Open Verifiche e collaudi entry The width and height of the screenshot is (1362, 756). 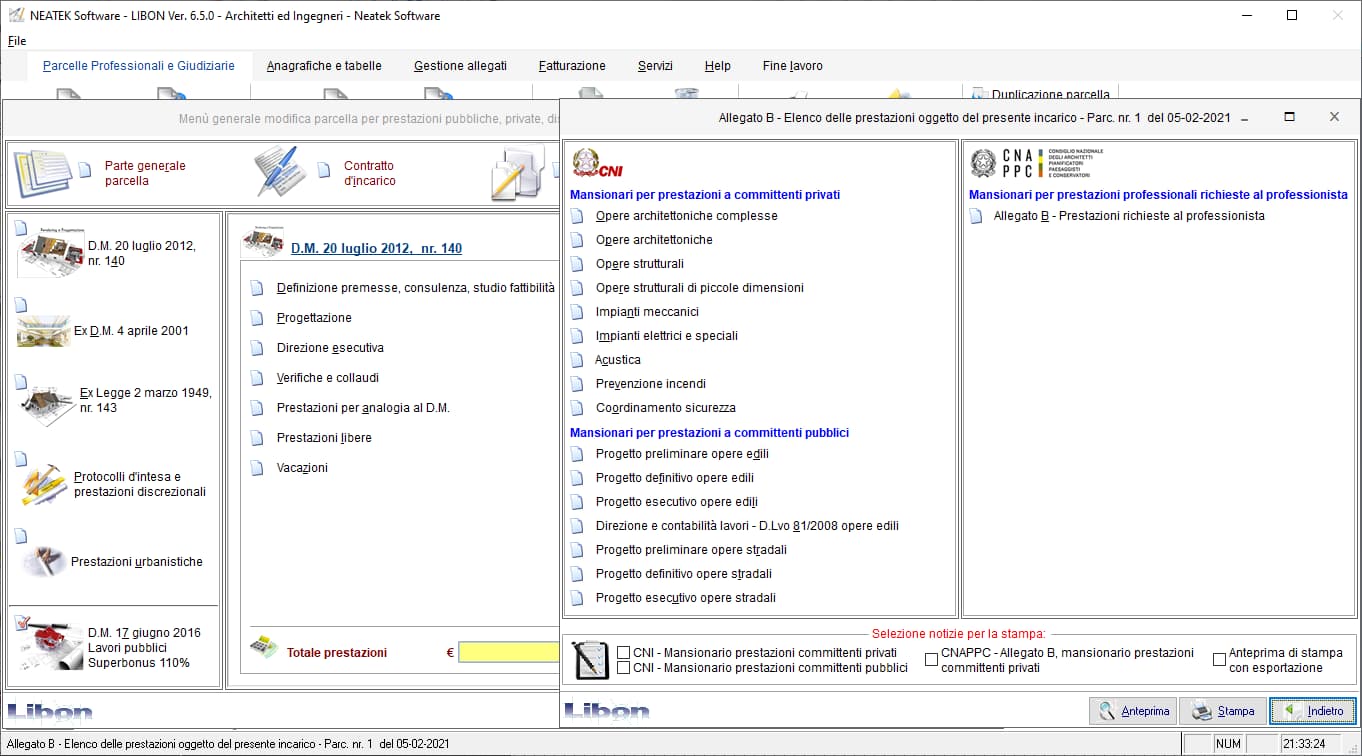pyautogui.click(x=327, y=378)
